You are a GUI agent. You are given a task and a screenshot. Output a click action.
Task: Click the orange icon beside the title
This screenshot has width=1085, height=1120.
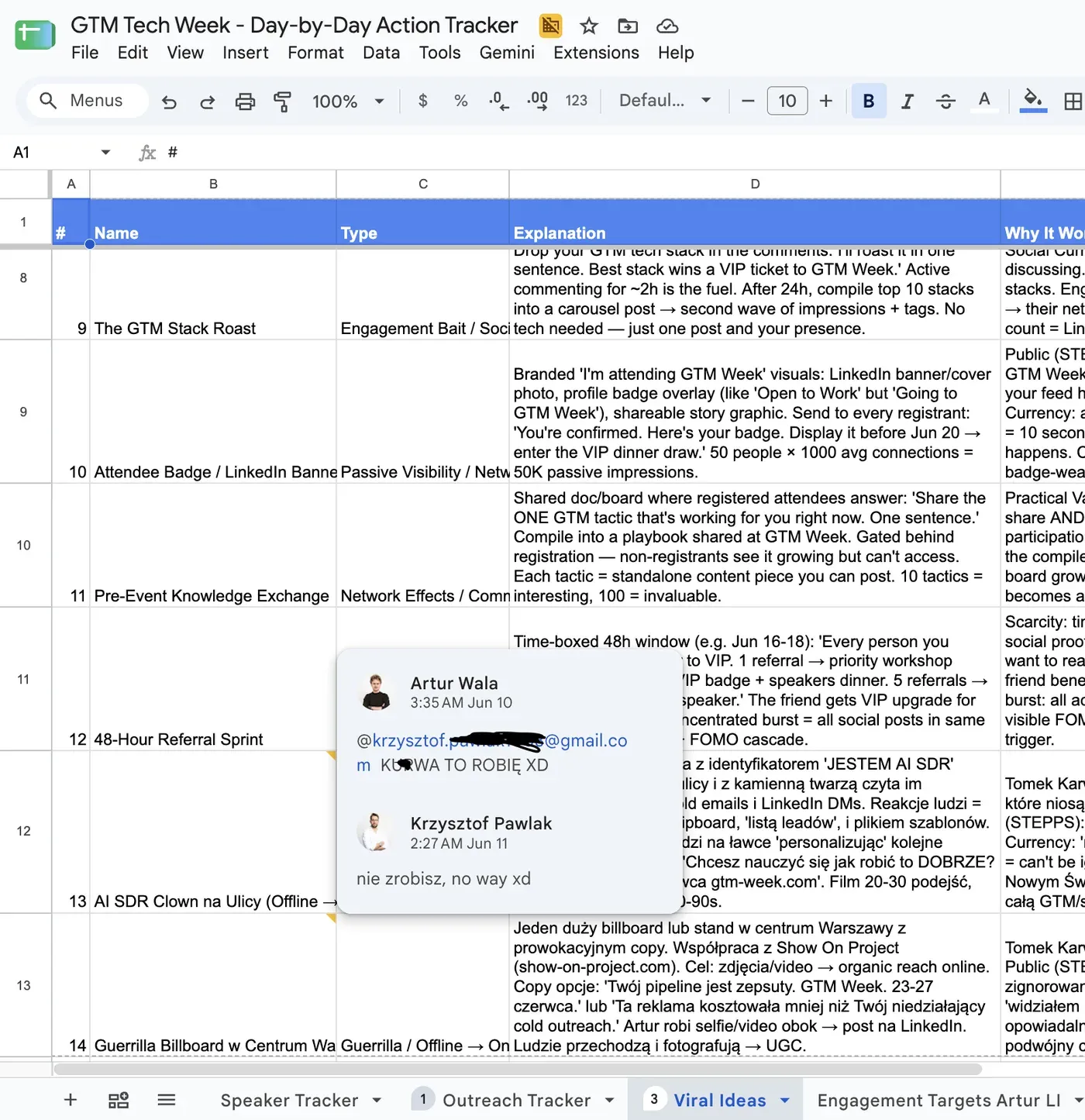click(x=550, y=26)
